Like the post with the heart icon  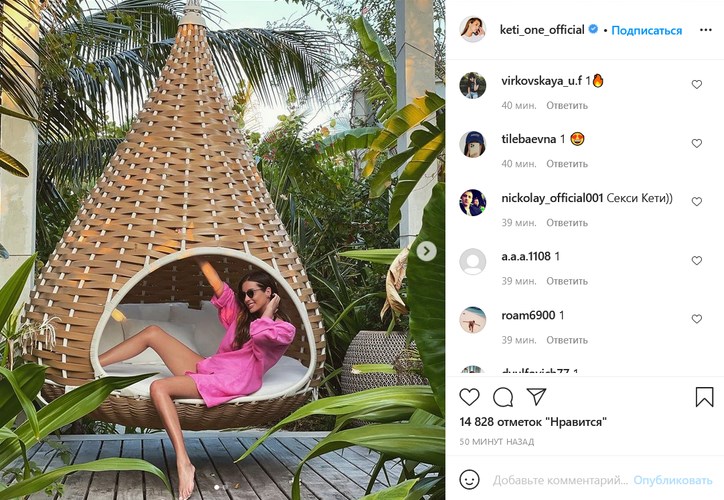[x=469, y=397]
